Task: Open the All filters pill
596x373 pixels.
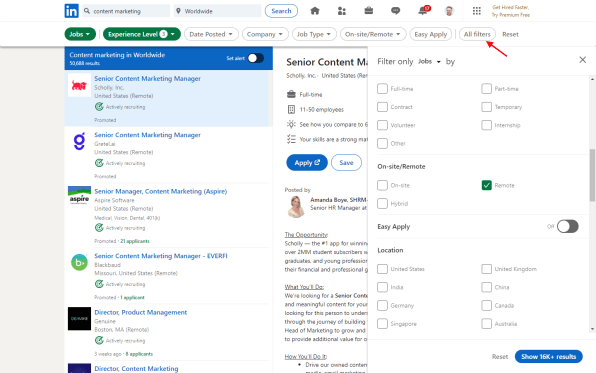Action: coord(477,34)
